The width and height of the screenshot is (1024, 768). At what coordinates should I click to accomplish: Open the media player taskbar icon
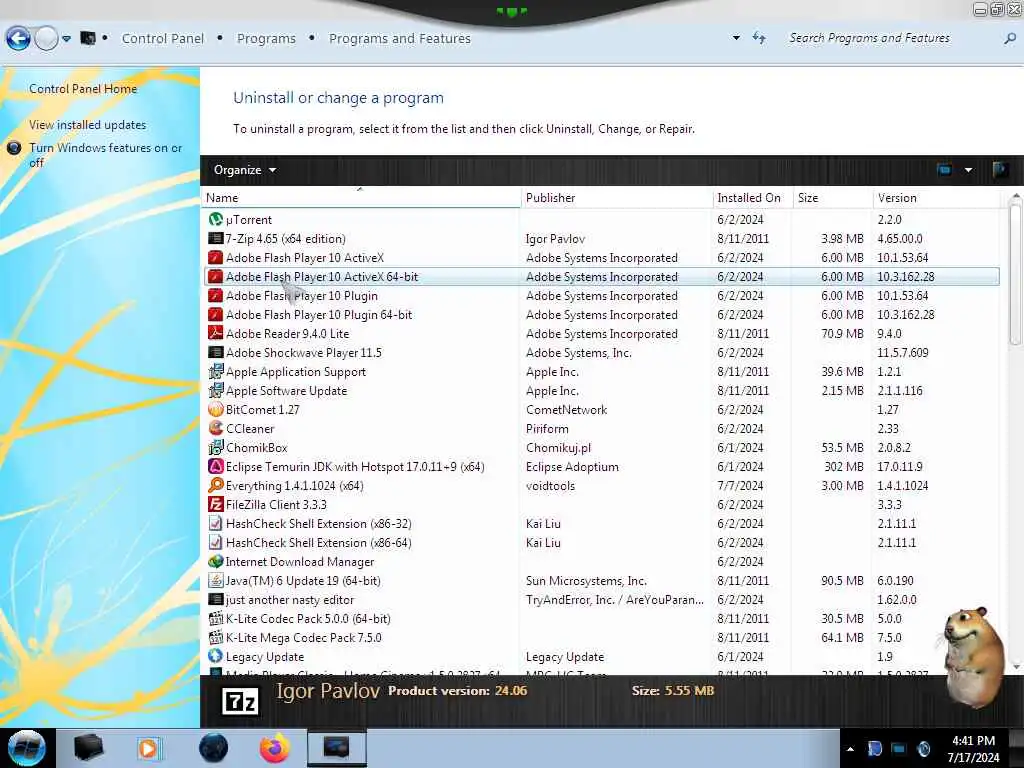point(148,748)
